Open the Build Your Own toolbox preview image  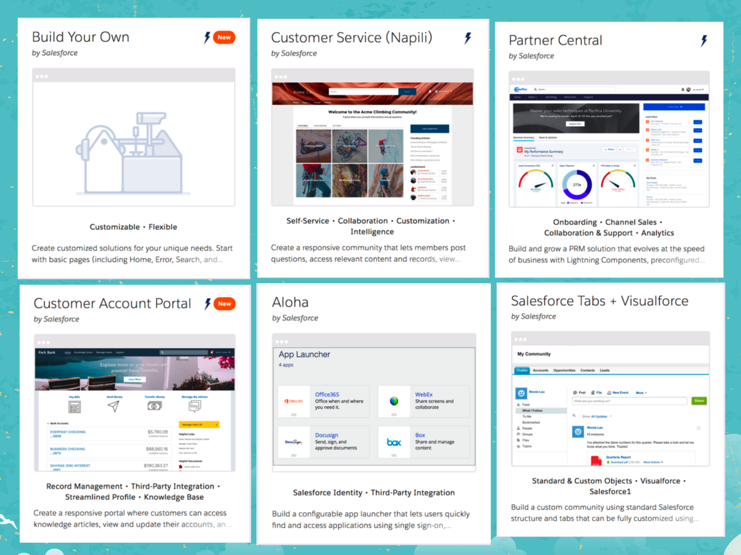(x=134, y=138)
